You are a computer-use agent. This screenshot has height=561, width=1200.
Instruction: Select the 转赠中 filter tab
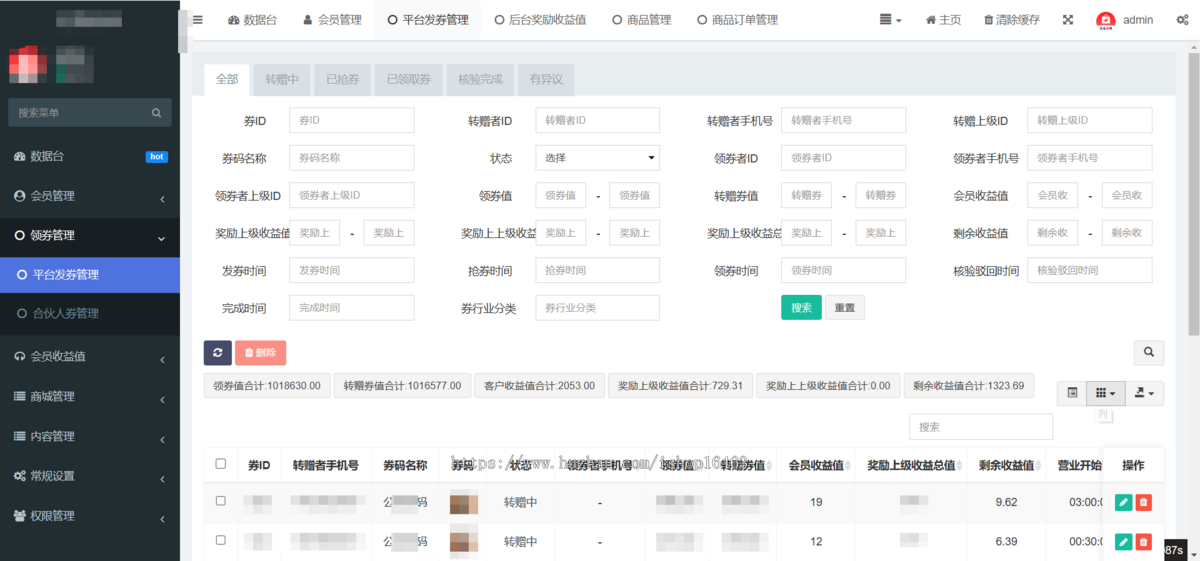282,80
